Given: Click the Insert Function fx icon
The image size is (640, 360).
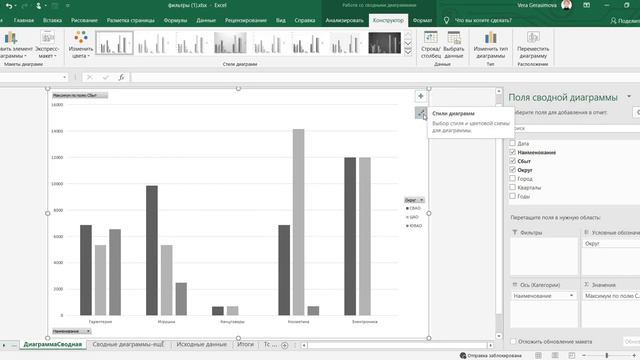Looking at the screenshot, I should (x=121, y=77).
